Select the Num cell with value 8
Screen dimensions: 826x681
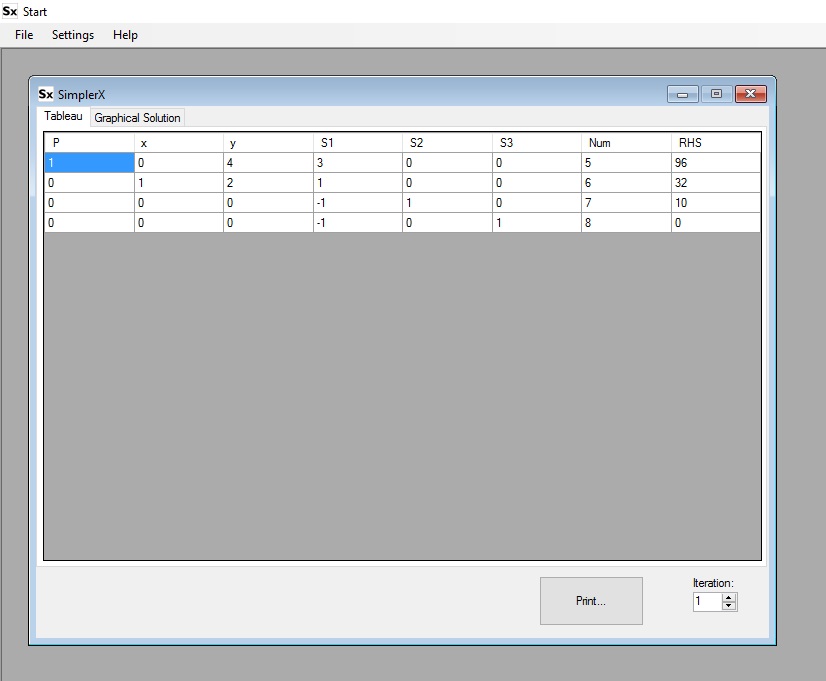626,223
